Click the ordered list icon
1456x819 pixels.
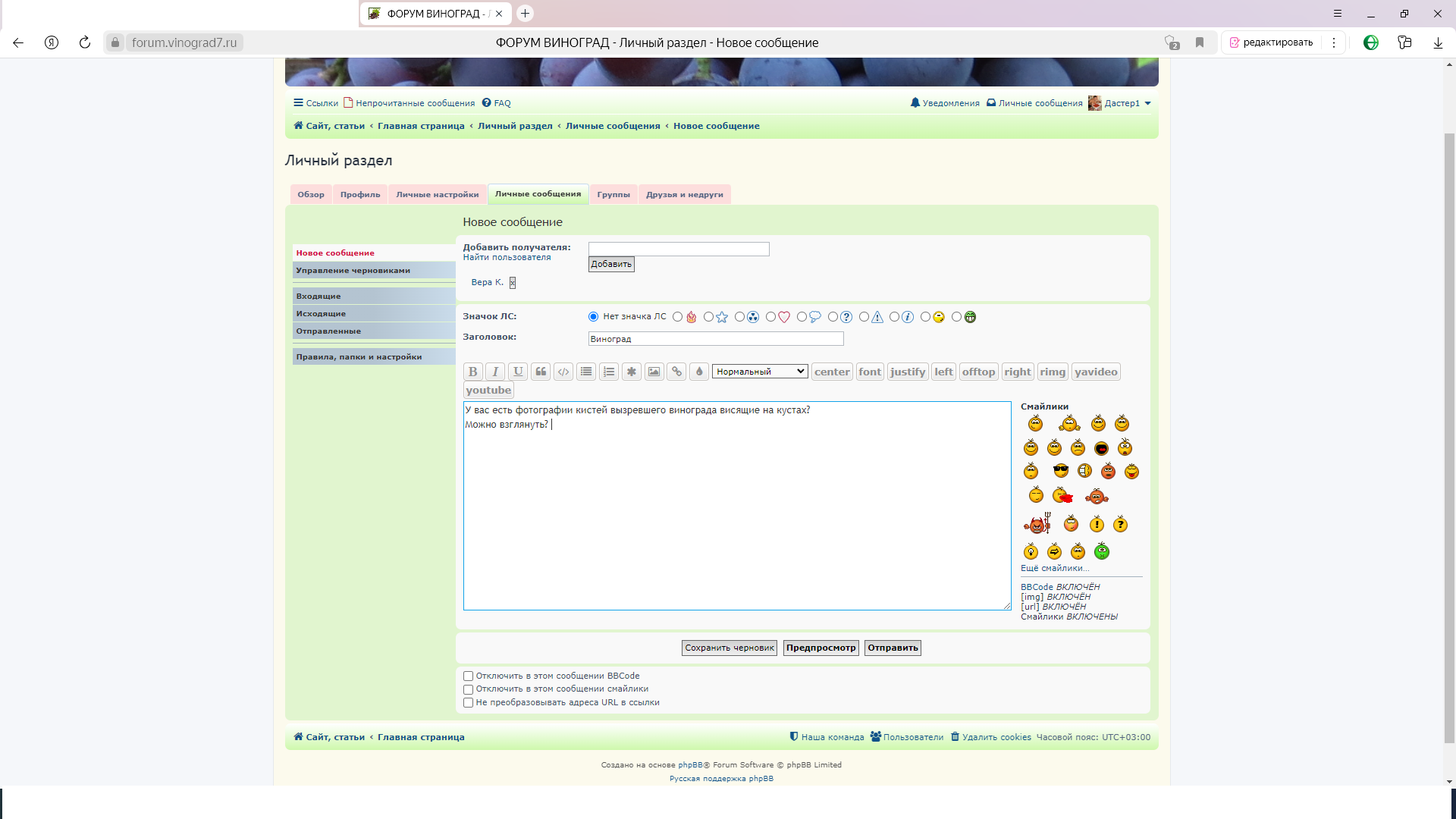608,372
